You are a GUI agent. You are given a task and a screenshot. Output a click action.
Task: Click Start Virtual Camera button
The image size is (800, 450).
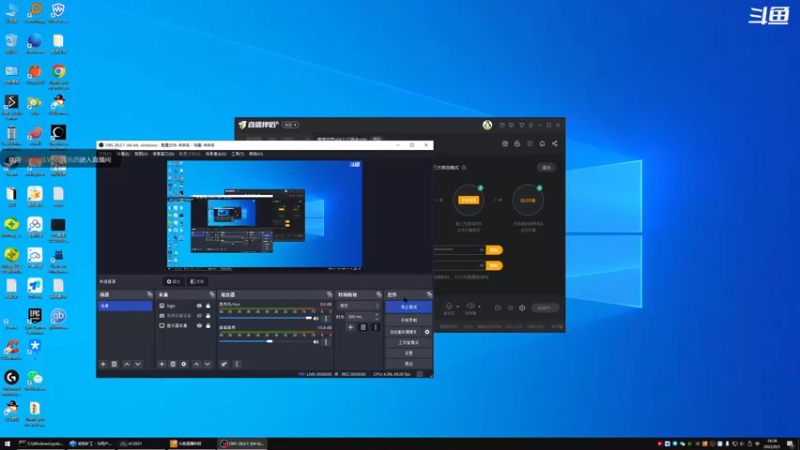404,332
